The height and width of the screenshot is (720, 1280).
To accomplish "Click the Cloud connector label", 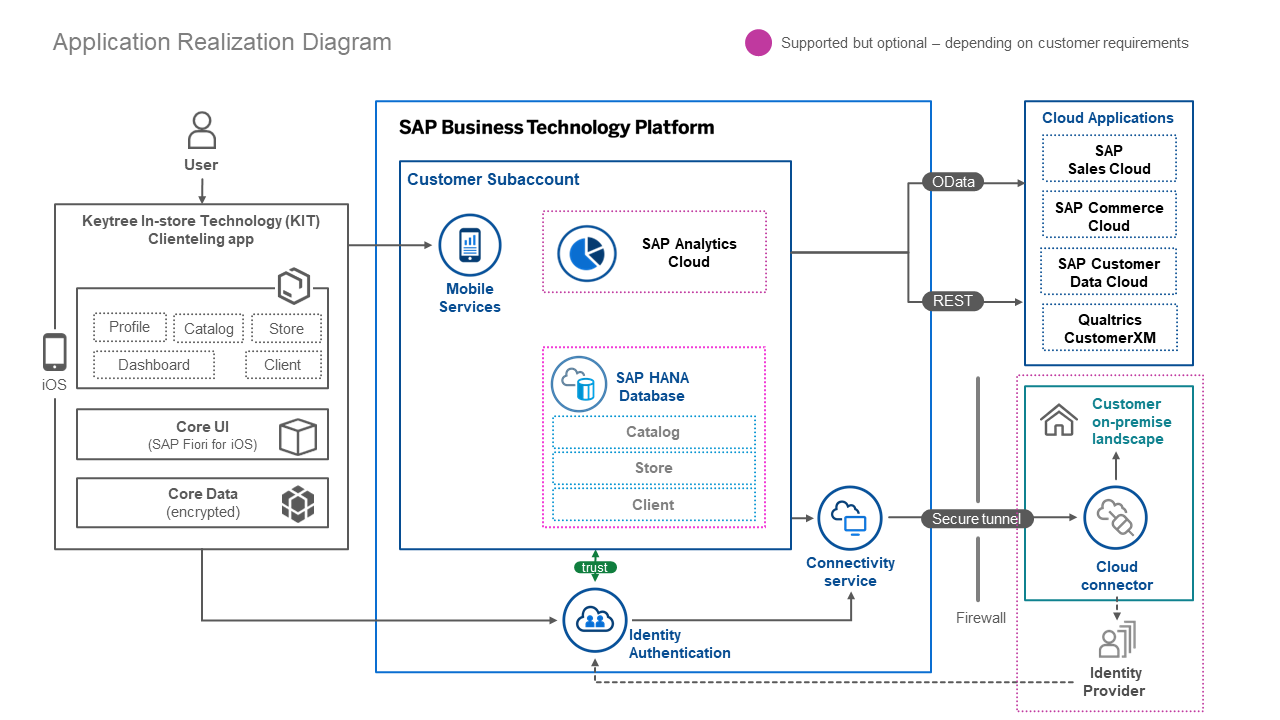I will [1117, 576].
